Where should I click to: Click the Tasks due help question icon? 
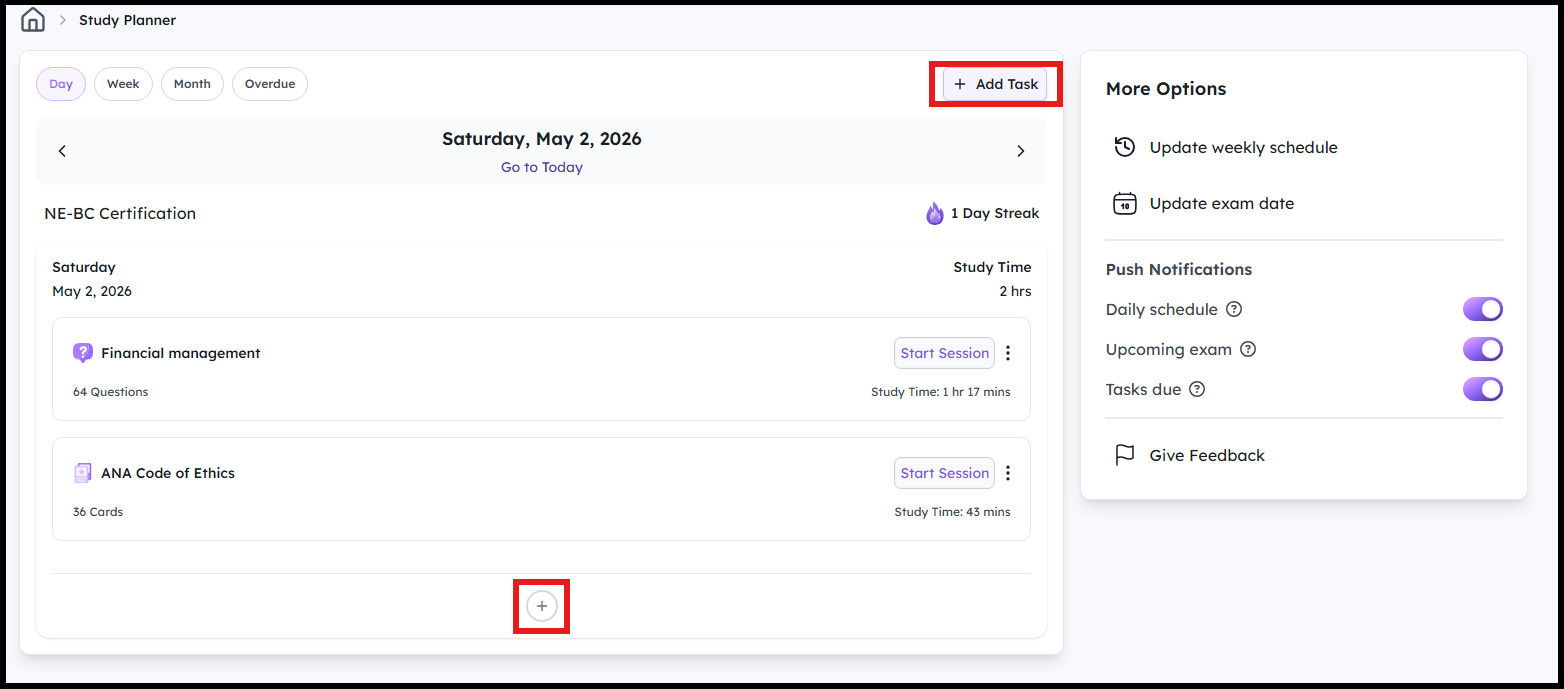coord(1197,389)
